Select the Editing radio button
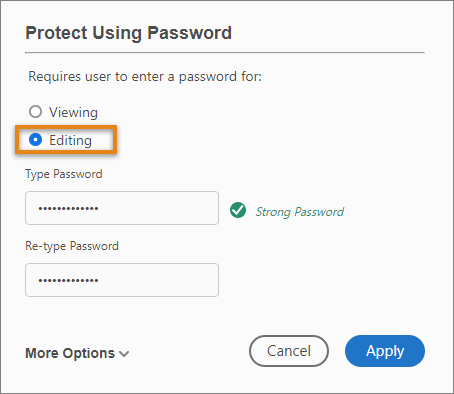 [35, 140]
